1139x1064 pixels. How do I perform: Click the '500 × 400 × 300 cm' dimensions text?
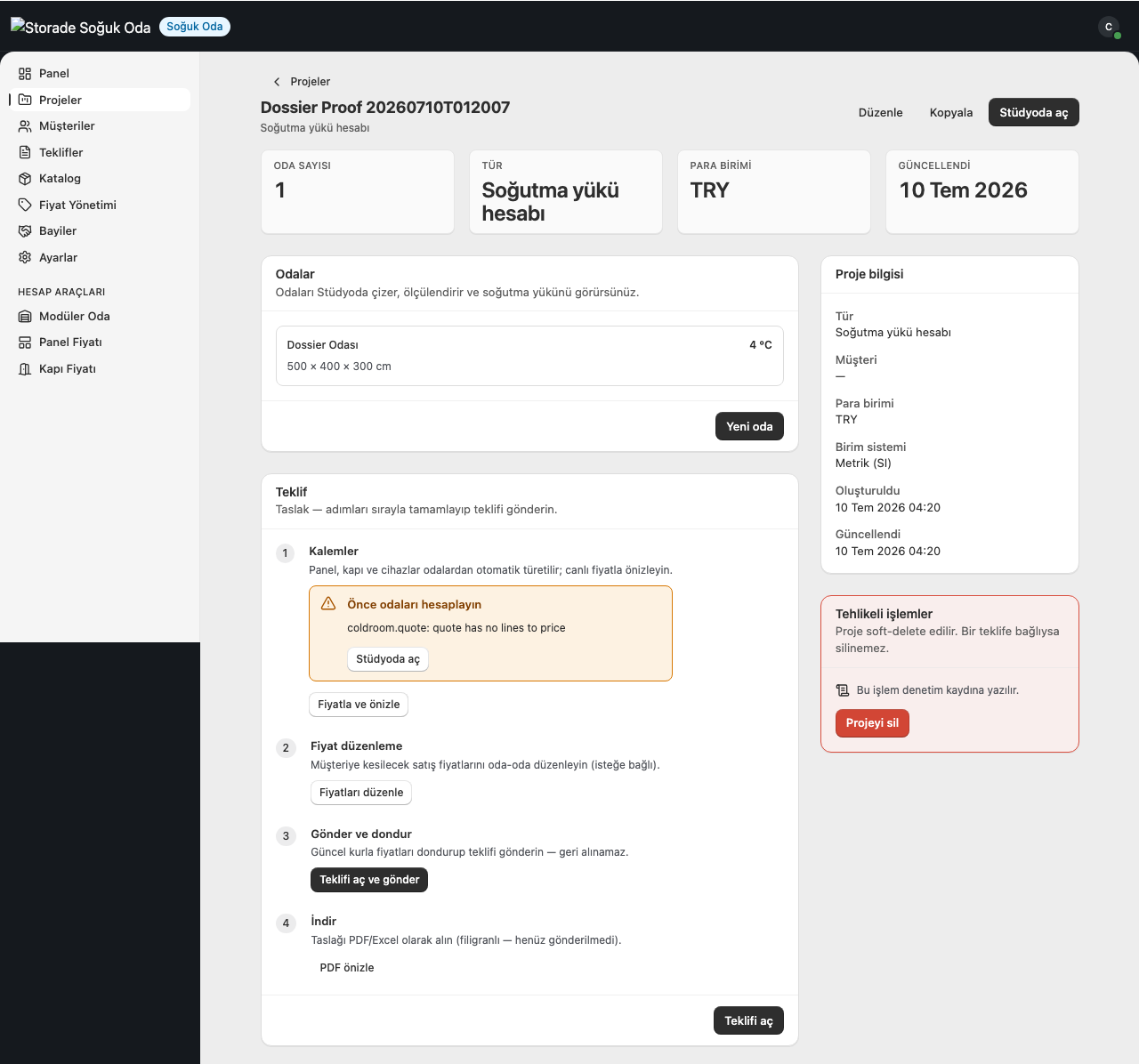coord(339,367)
